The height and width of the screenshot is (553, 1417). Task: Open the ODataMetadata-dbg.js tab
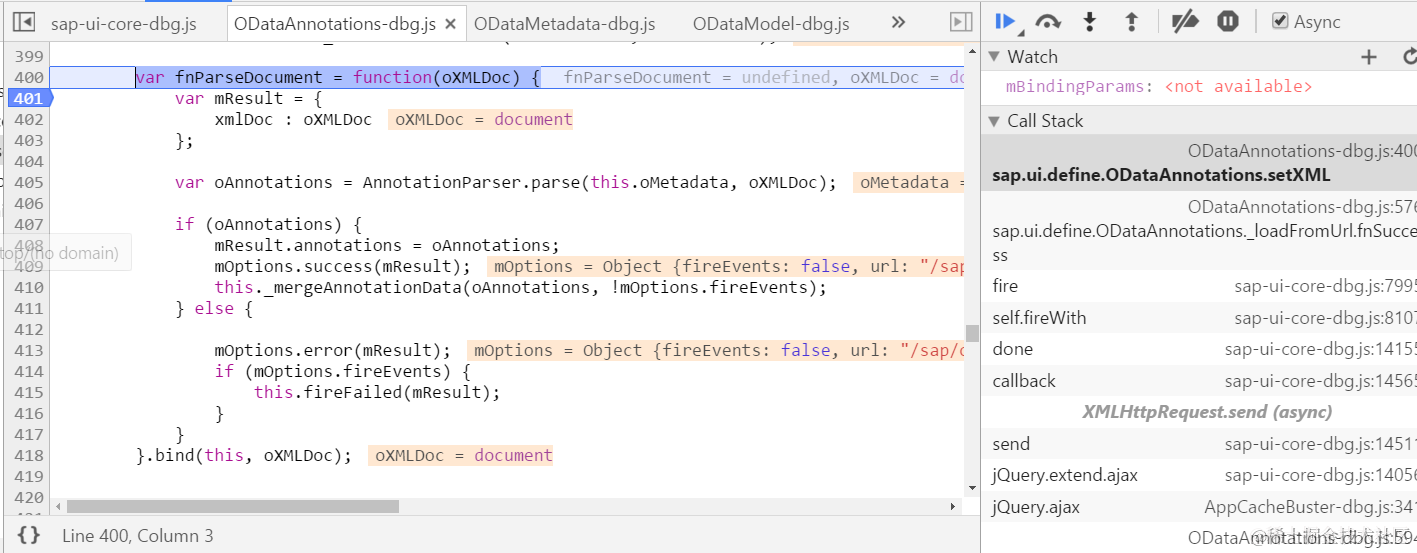point(565,23)
